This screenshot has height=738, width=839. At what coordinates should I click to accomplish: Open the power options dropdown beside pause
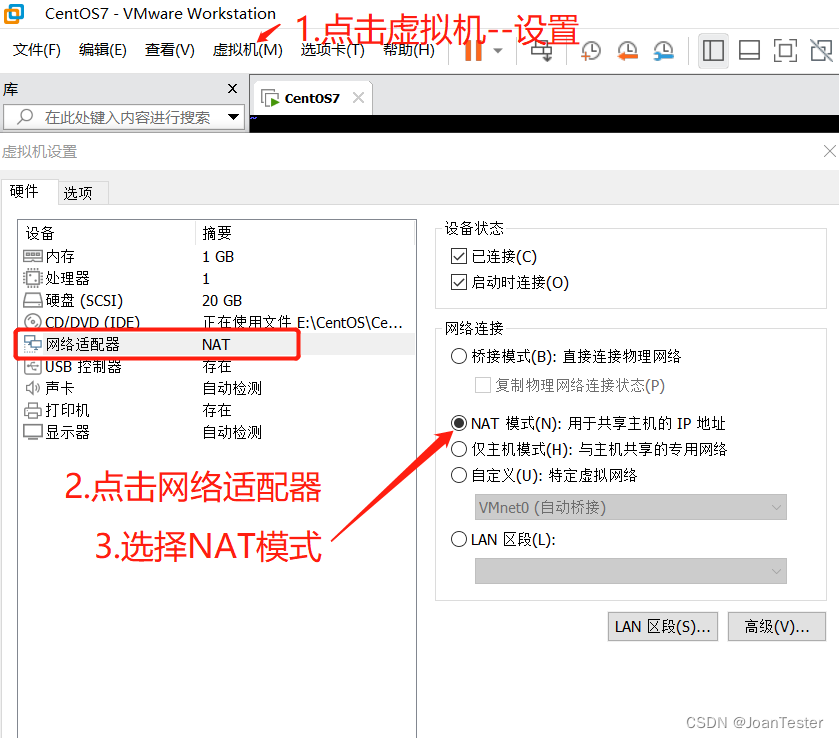[x=498, y=50]
